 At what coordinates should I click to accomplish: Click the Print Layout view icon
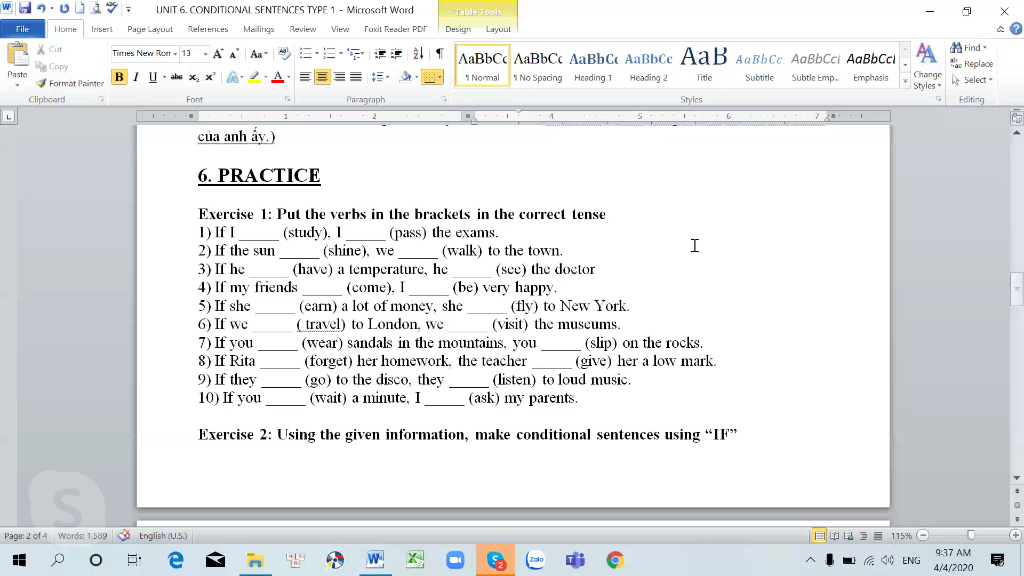(819, 536)
